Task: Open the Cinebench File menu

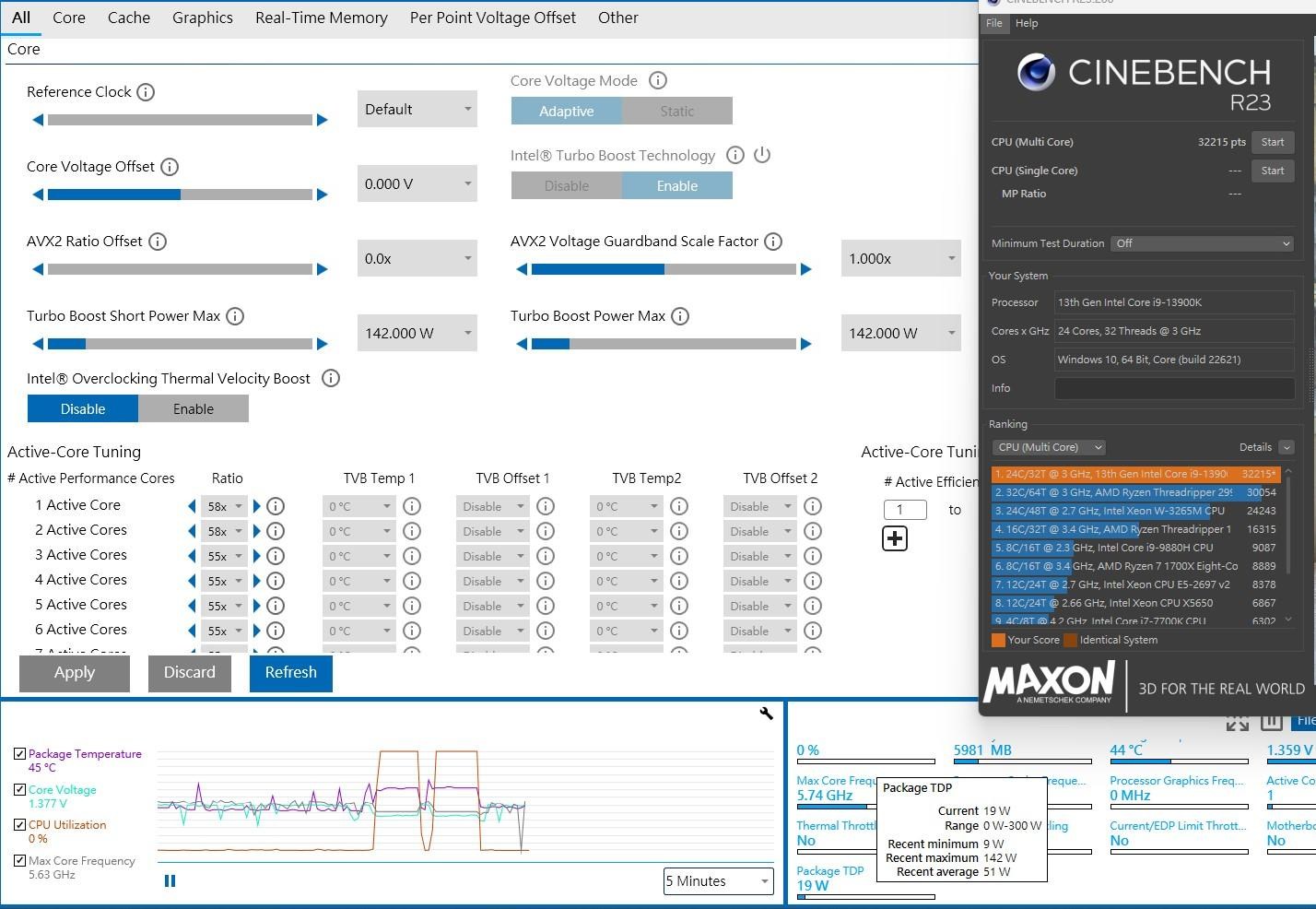Action: 993,23
